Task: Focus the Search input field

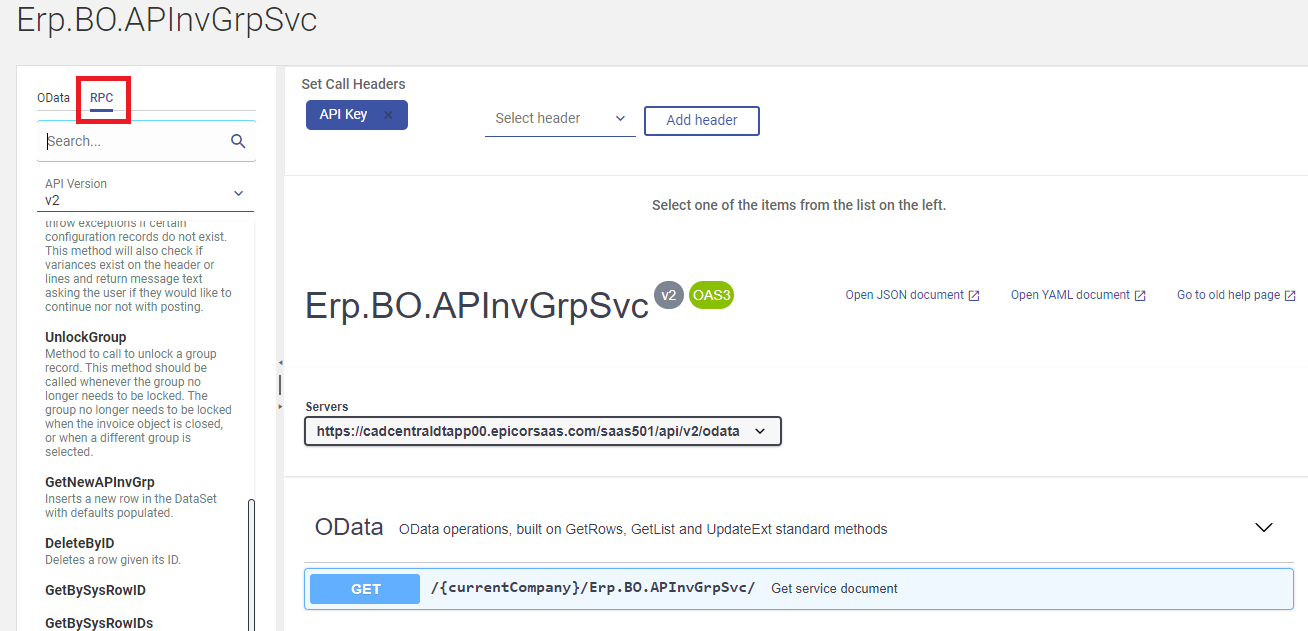Action: [x=134, y=141]
